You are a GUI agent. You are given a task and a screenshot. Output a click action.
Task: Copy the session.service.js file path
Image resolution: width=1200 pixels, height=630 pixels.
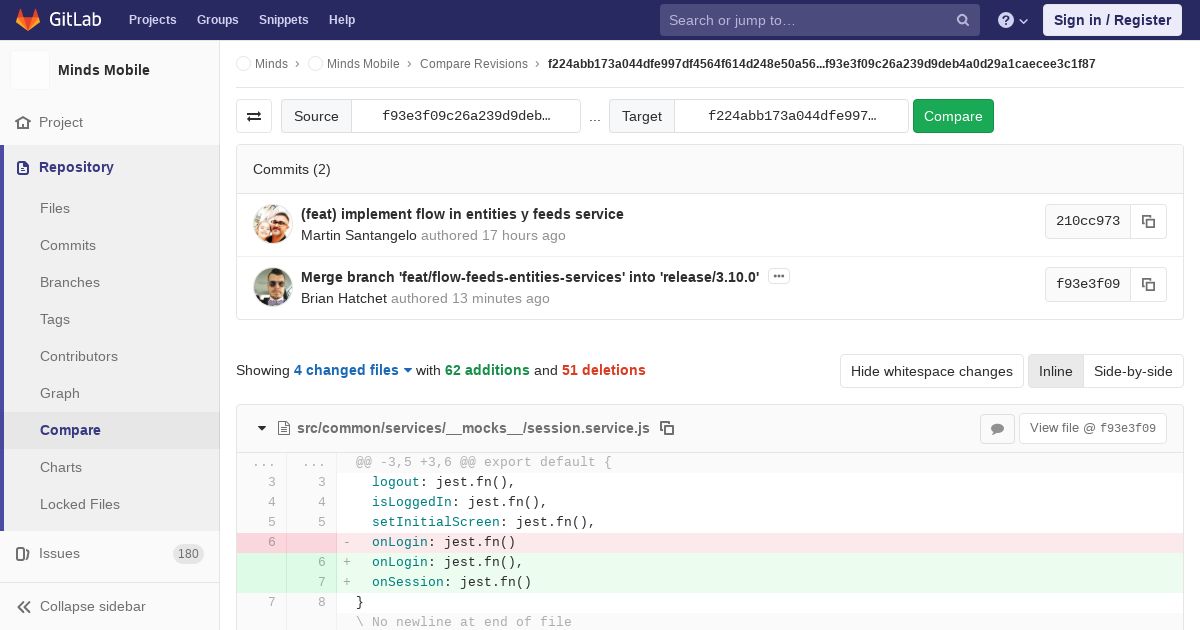(667, 428)
